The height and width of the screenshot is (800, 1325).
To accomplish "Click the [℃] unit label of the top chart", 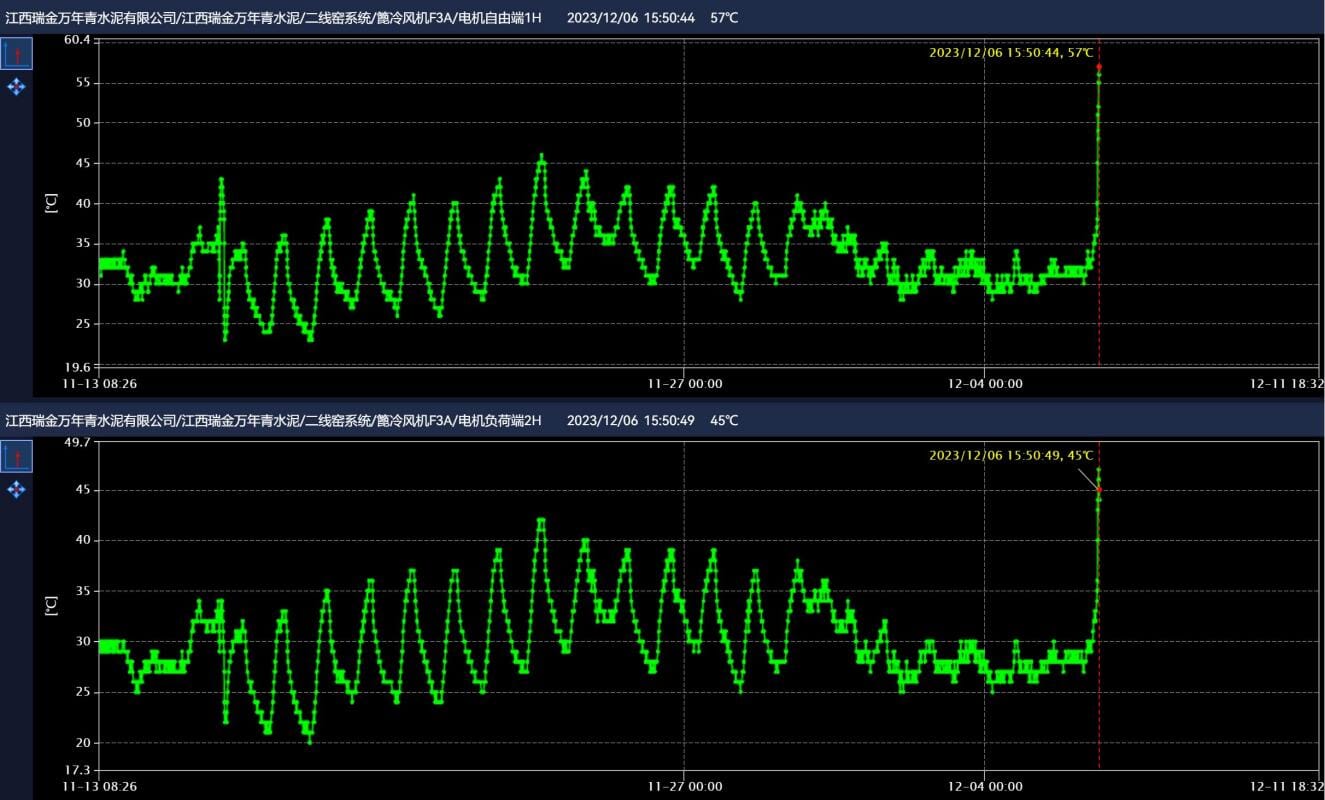I will [51, 203].
